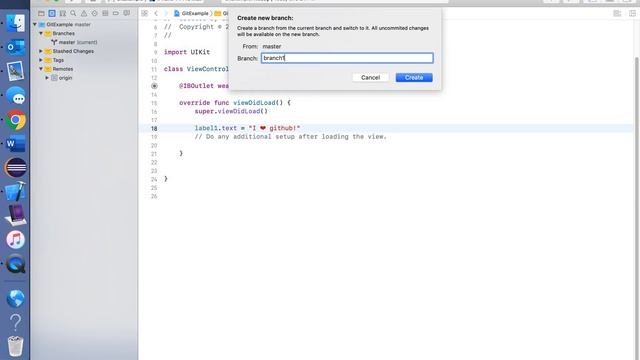Click the IBOutlet connection circle in gutter
This screenshot has height=360, width=640.
[154, 86]
